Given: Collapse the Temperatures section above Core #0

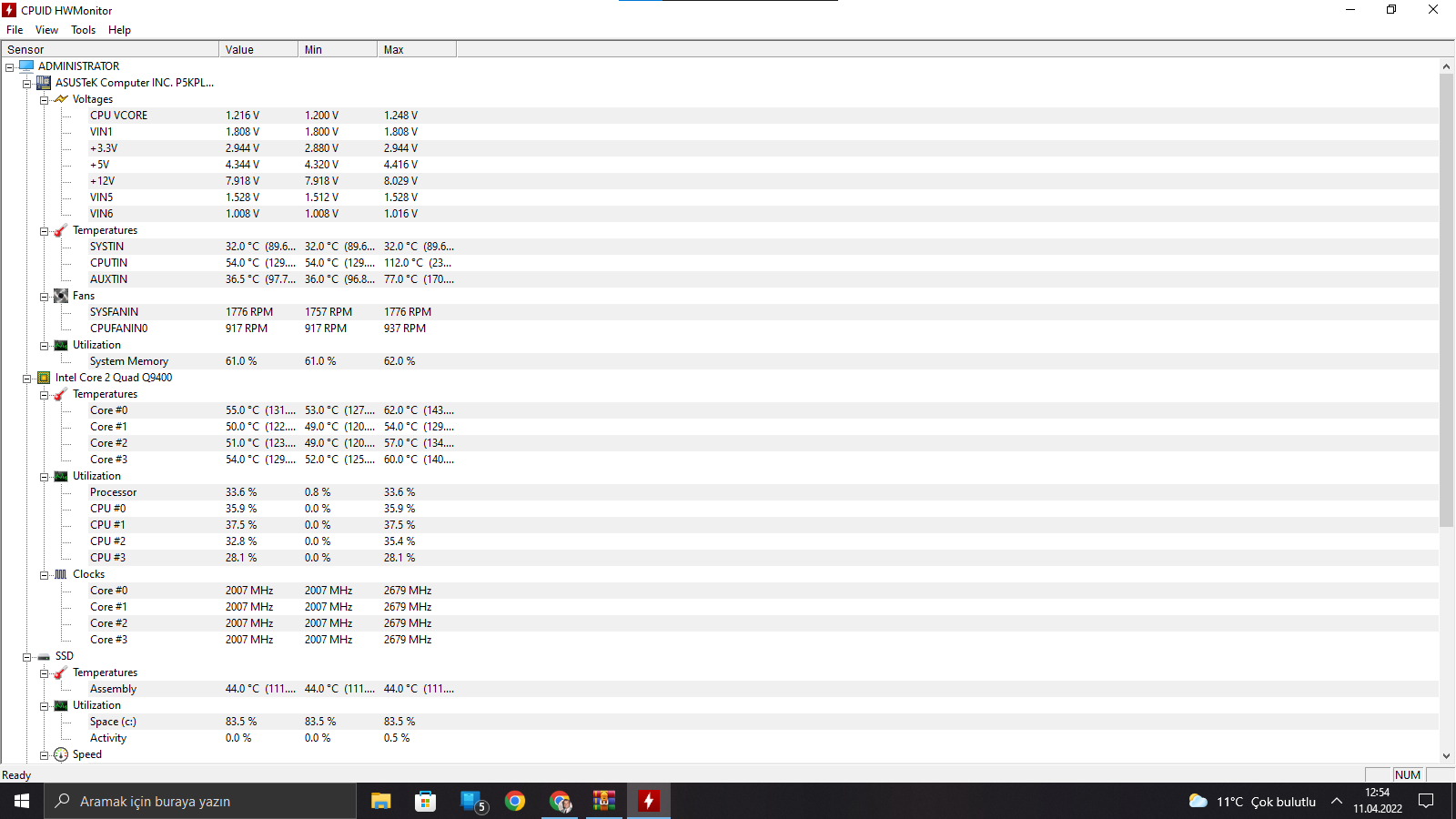Looking at the screenshot, I should [x=44, y=394].
